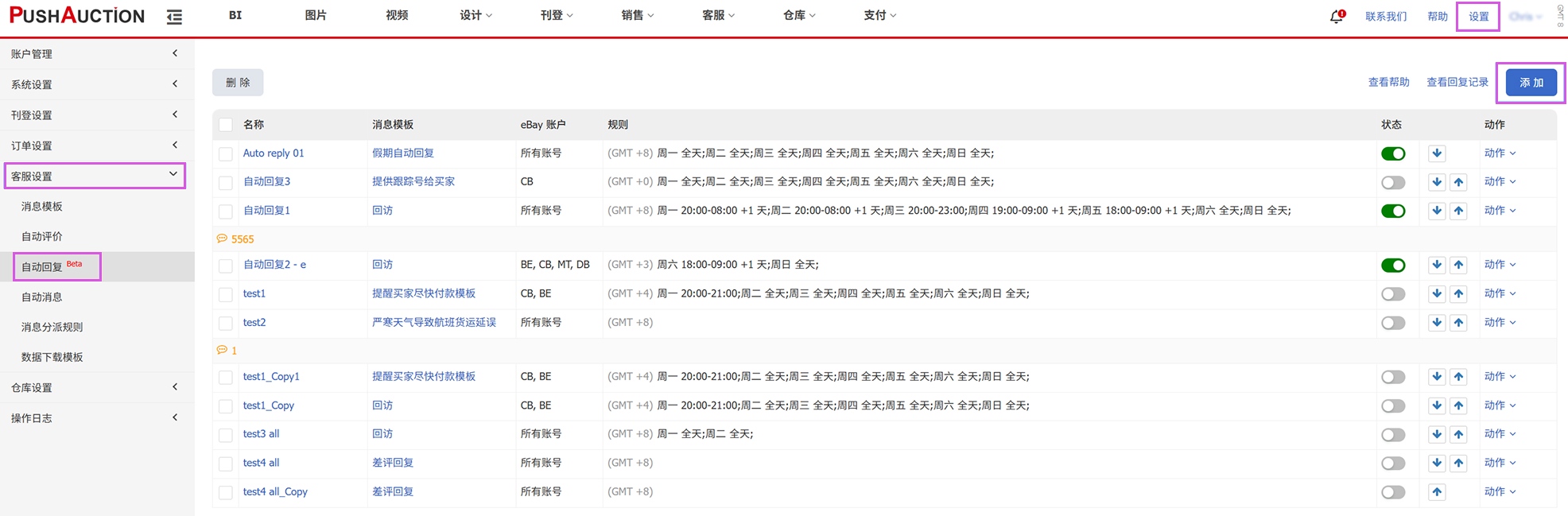1568x516 pixels.
Task: Click the blue 添加 button
Action: coord(1531,83)
